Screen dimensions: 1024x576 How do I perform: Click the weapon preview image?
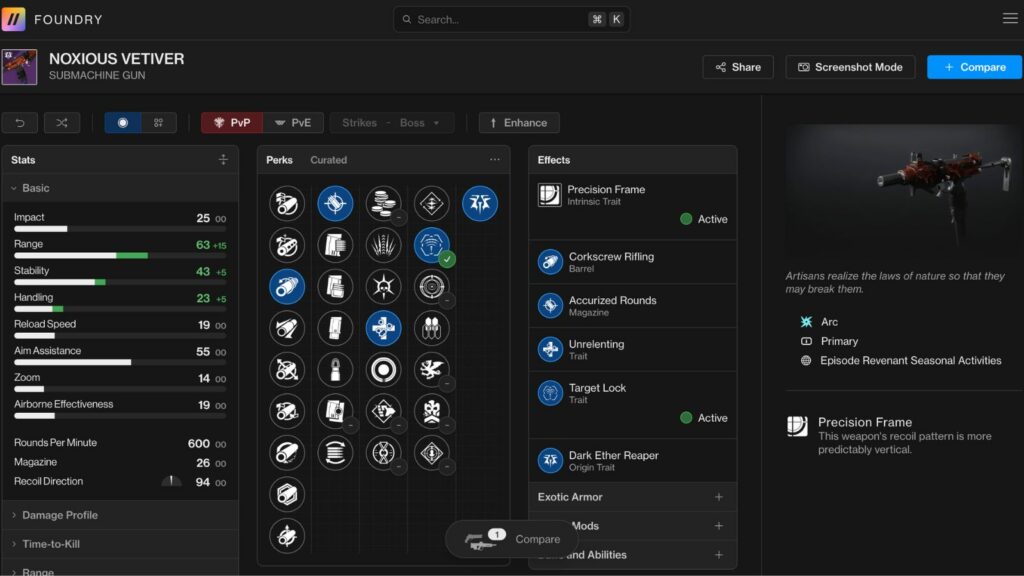(904, 189)
